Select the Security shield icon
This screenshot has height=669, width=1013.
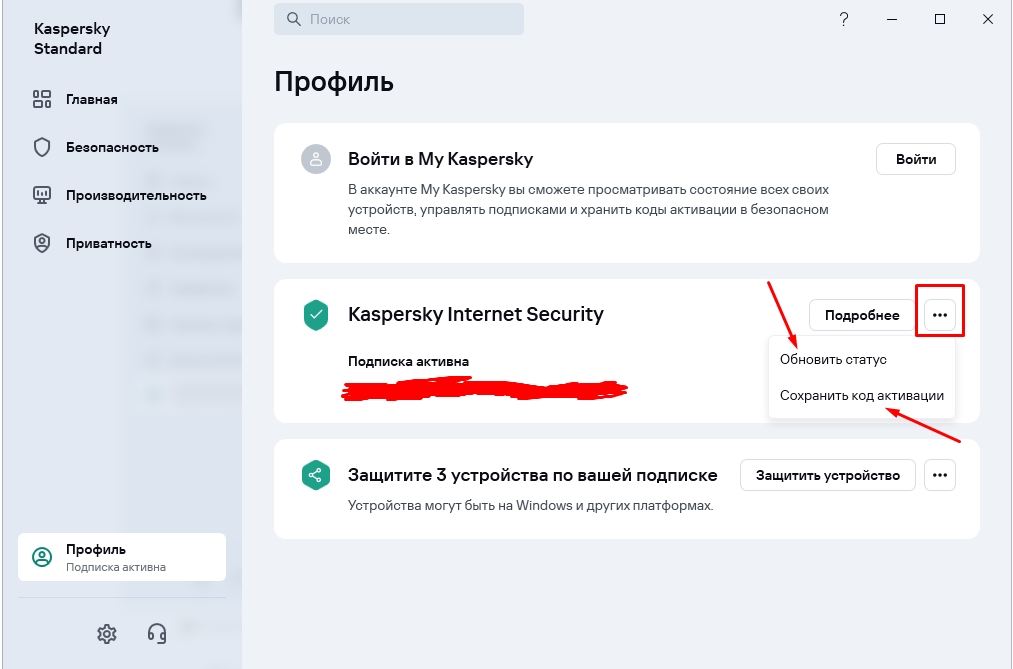(x=42, y=147)
